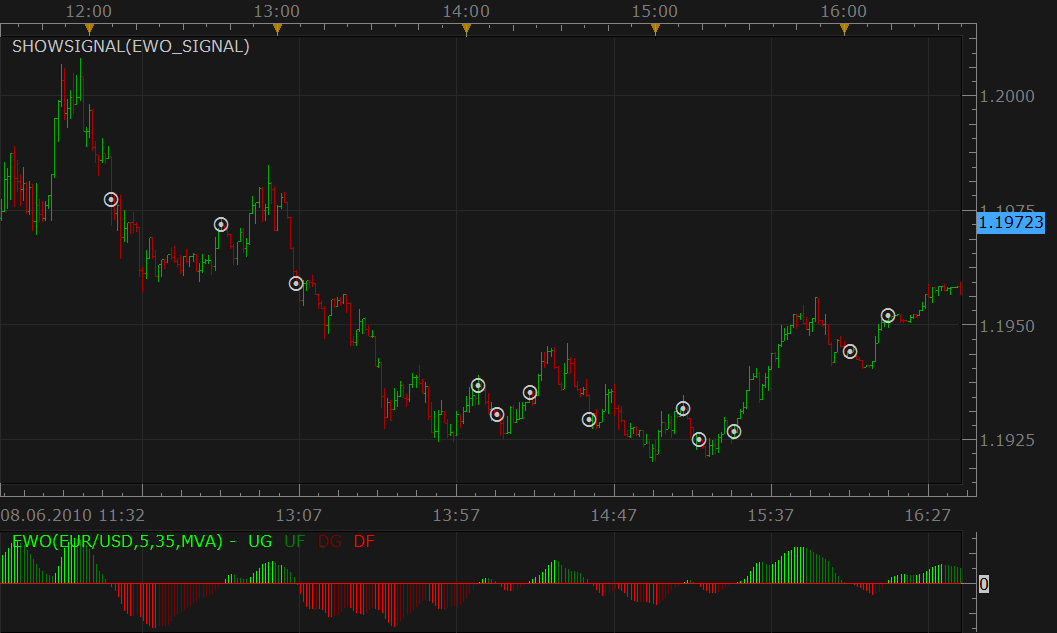Click the DG legend entry
The width and height of the screenshot is (1057, 633).
pos(330,541)
